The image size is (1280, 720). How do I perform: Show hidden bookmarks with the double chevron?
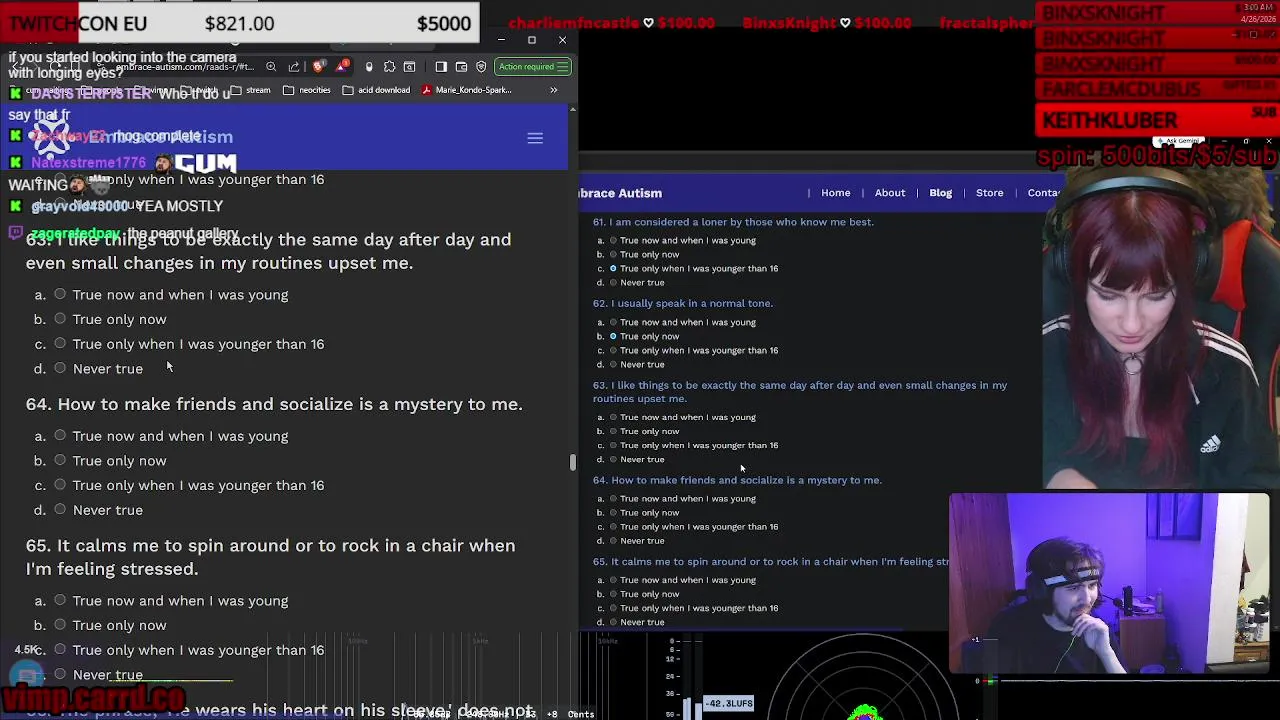click(x=553, y=90)
